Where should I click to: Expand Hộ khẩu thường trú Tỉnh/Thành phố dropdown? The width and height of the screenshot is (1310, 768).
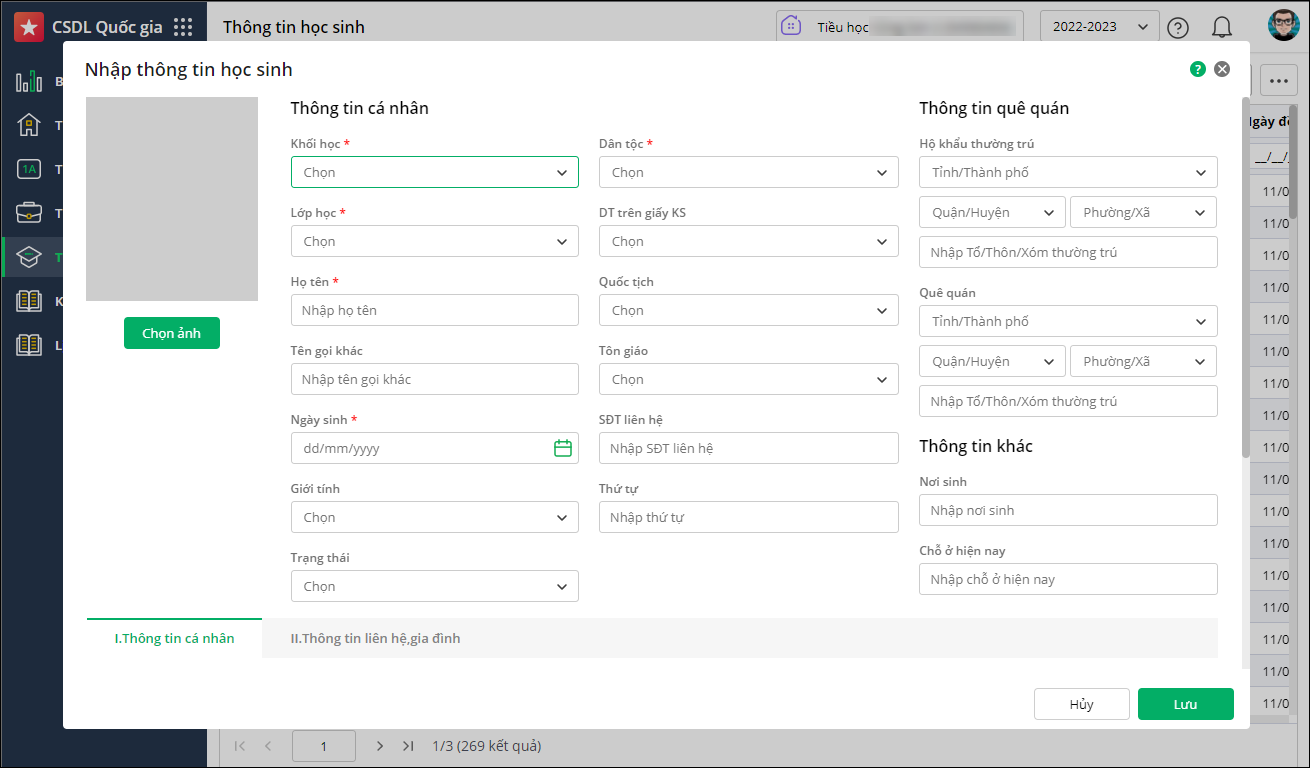(1067, 172)
